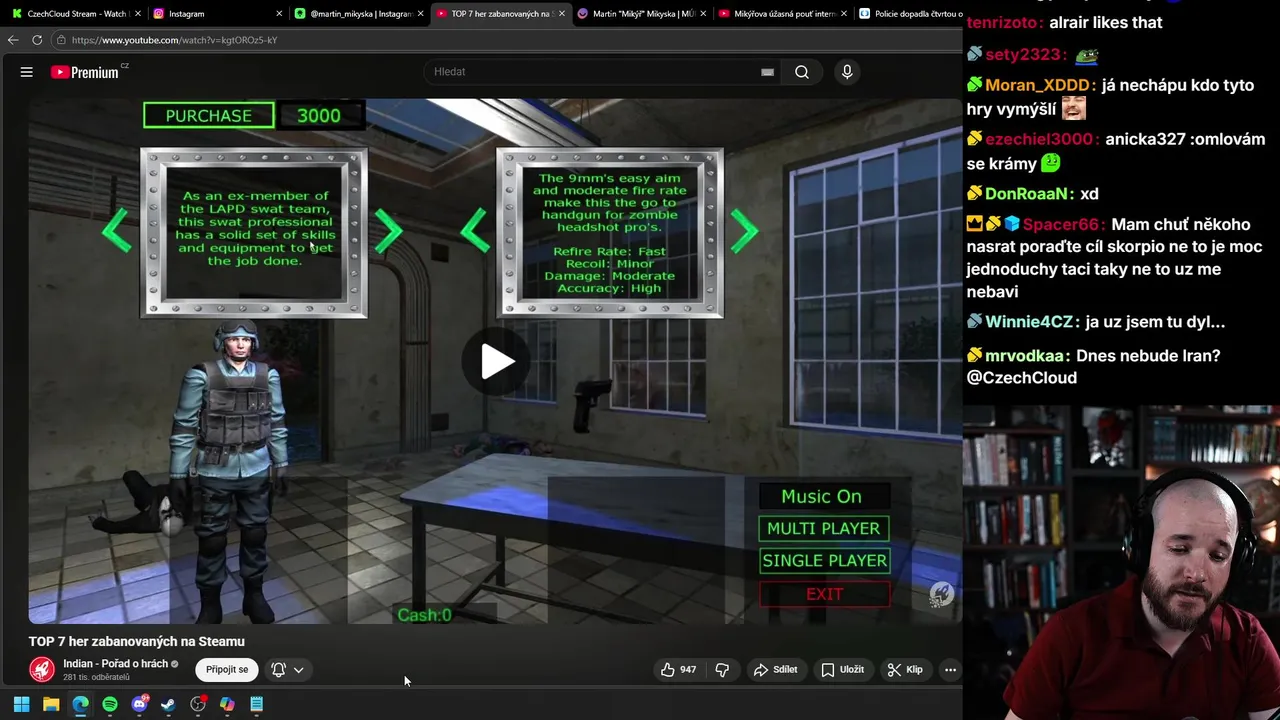
Task: Click the video title TOP 7 her
Action: click(137, 641)
